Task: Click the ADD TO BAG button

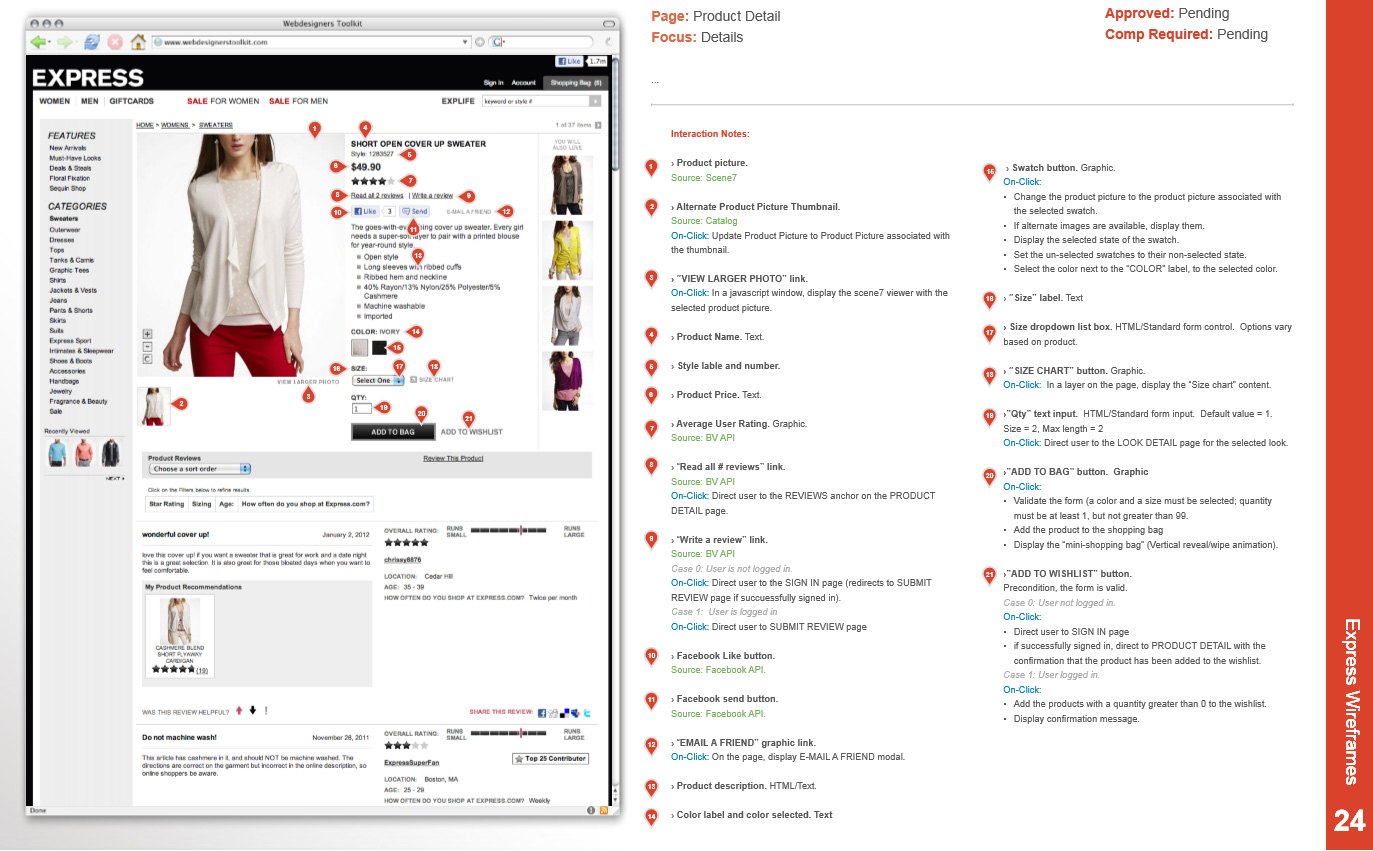Action: (x=393, y=432)
